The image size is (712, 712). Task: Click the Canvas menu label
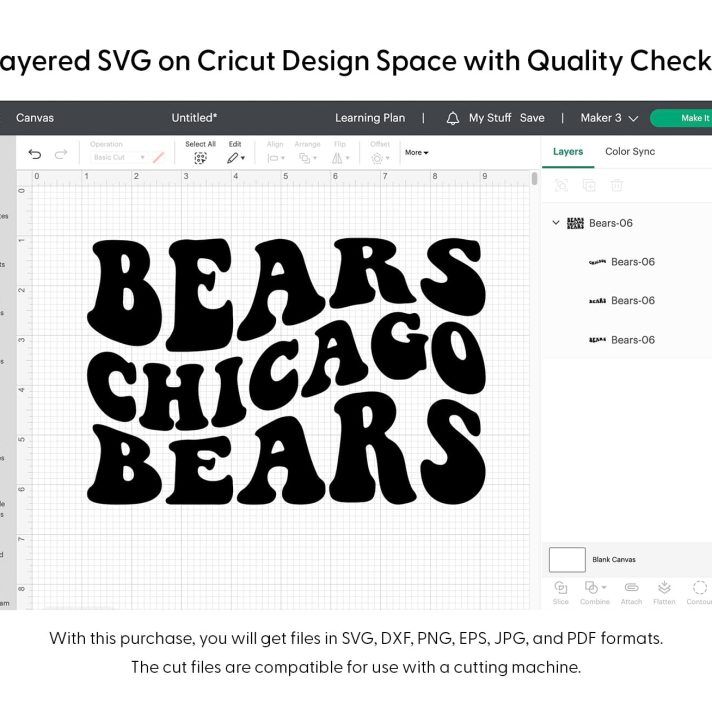click(x=35, y=118)
